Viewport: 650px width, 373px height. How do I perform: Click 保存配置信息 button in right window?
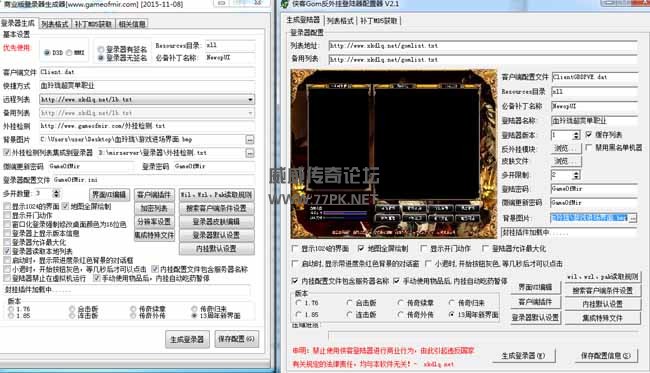[605, 356]
